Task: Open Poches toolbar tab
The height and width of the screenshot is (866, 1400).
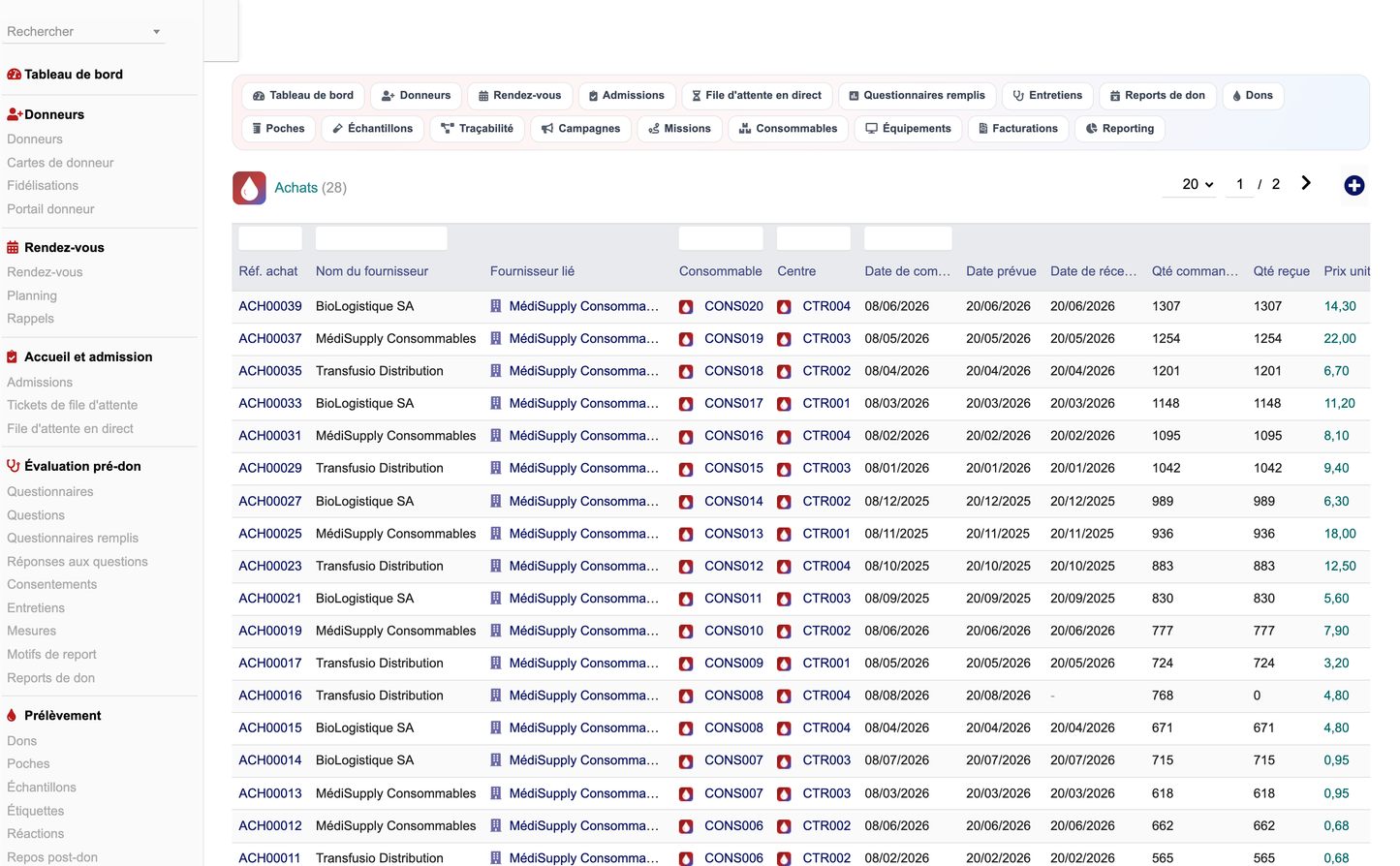Action: click(278, 129)
